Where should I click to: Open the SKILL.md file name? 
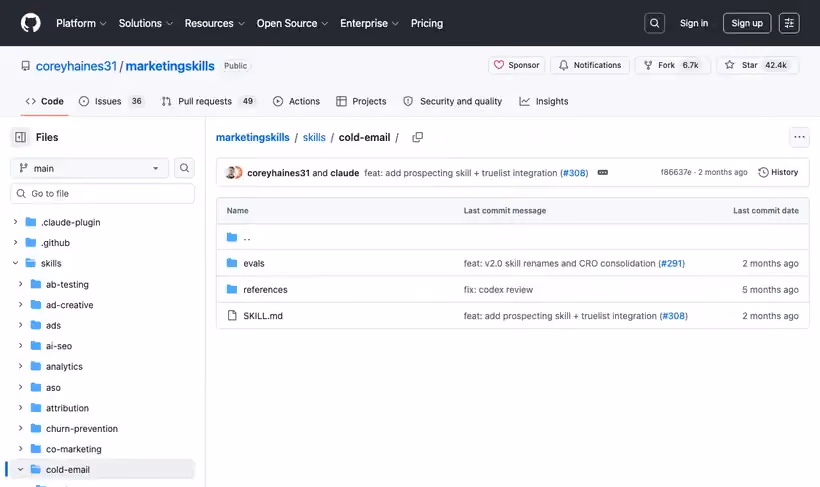[263, 315]
